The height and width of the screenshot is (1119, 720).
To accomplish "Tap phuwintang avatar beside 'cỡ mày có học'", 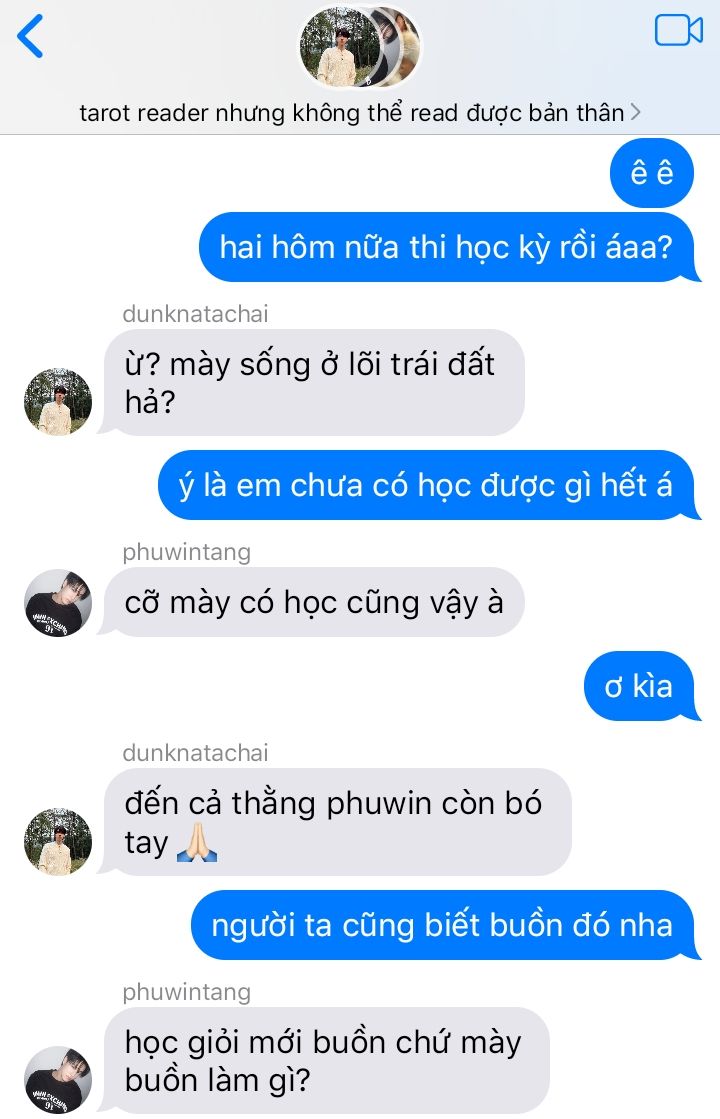I will 58,602.
